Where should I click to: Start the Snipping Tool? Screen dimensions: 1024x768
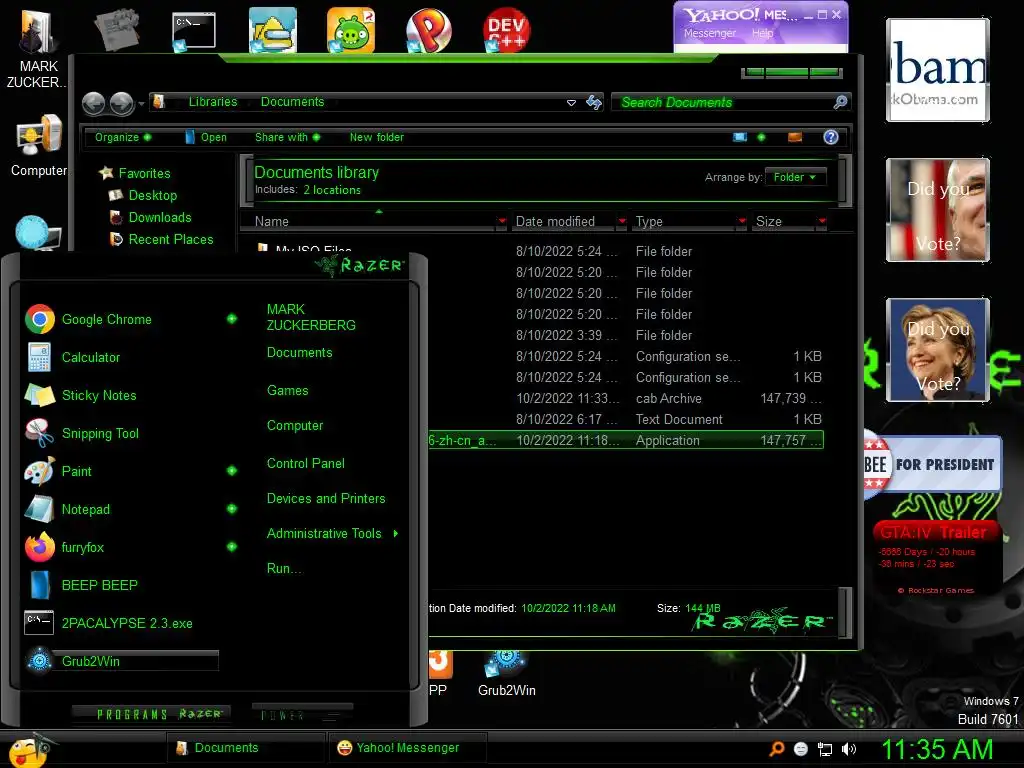82,433
